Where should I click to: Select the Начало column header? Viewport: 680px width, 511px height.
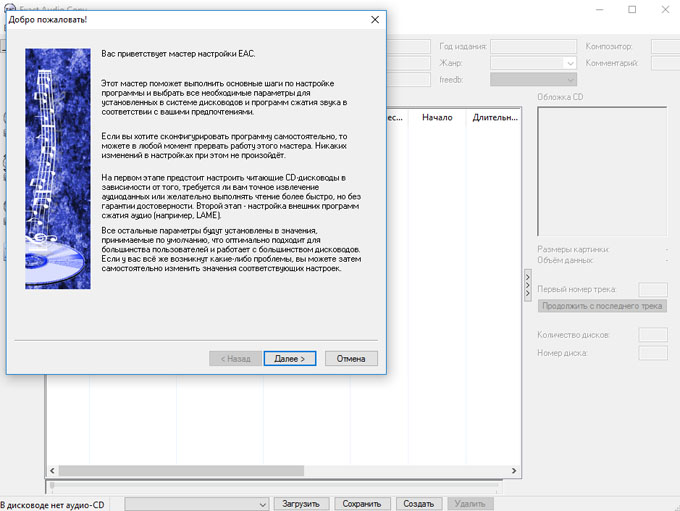(437, 117)
